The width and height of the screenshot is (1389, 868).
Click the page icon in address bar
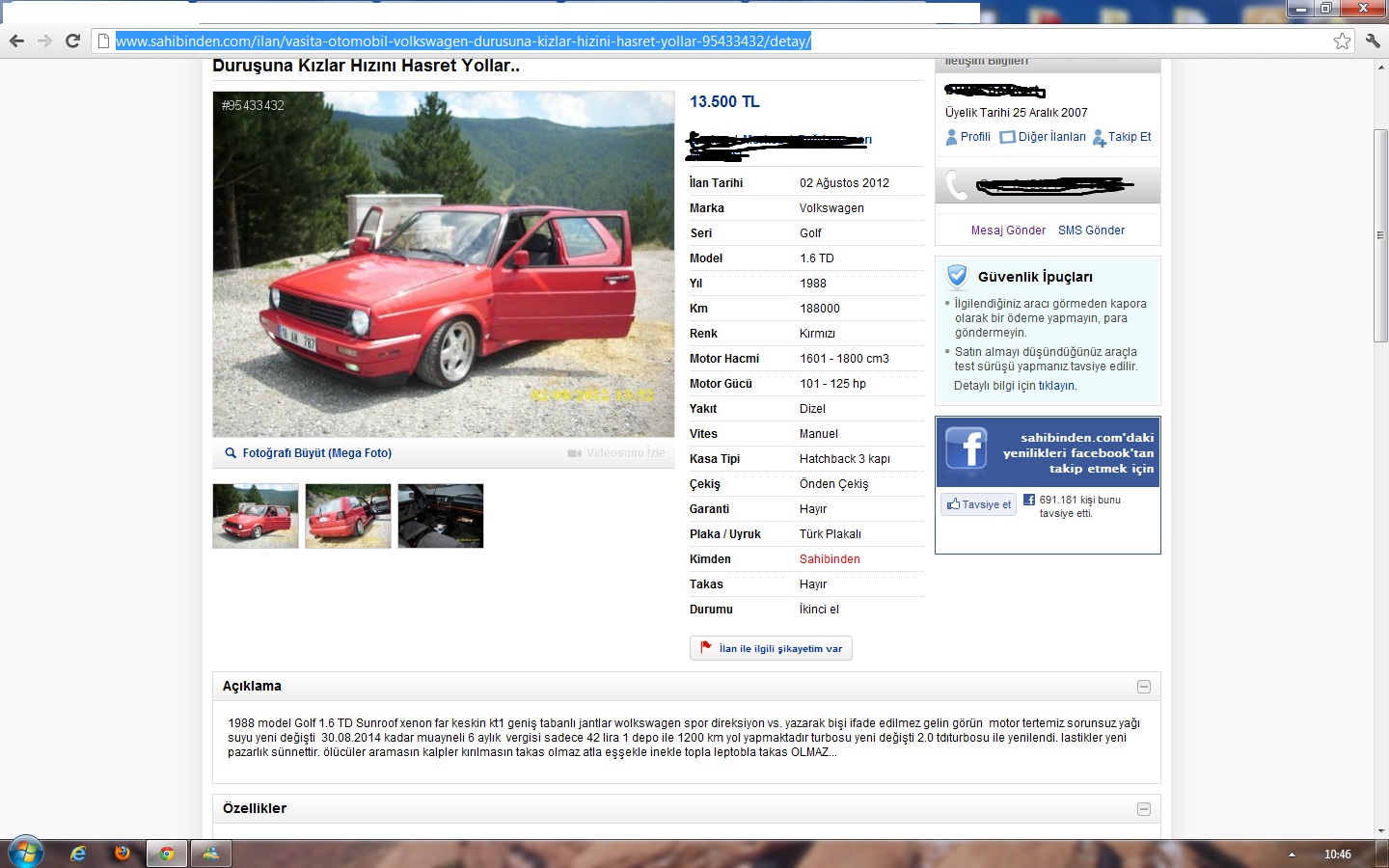[104, 41]
